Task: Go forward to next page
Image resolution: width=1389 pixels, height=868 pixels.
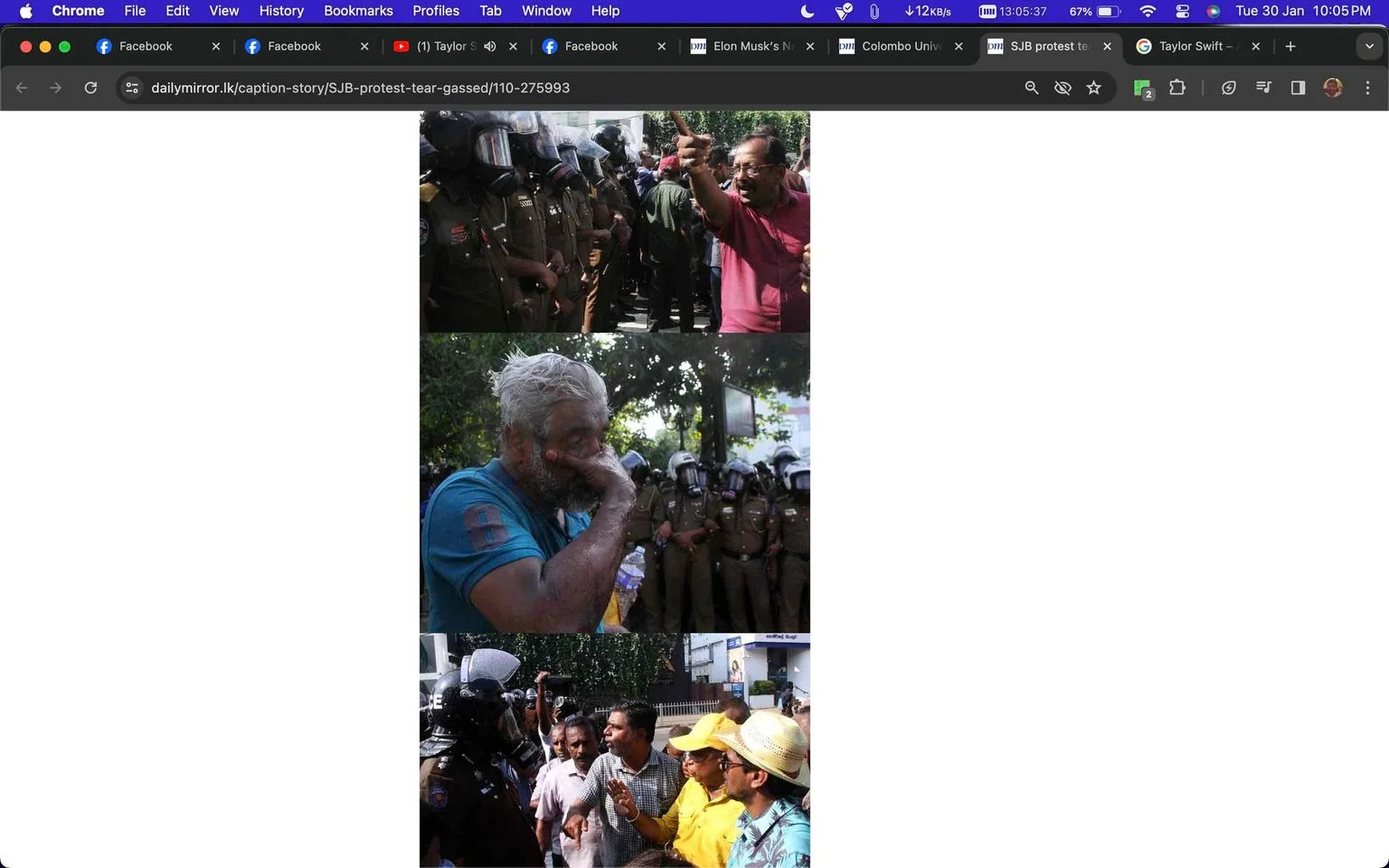Action: tap(56, 88)
